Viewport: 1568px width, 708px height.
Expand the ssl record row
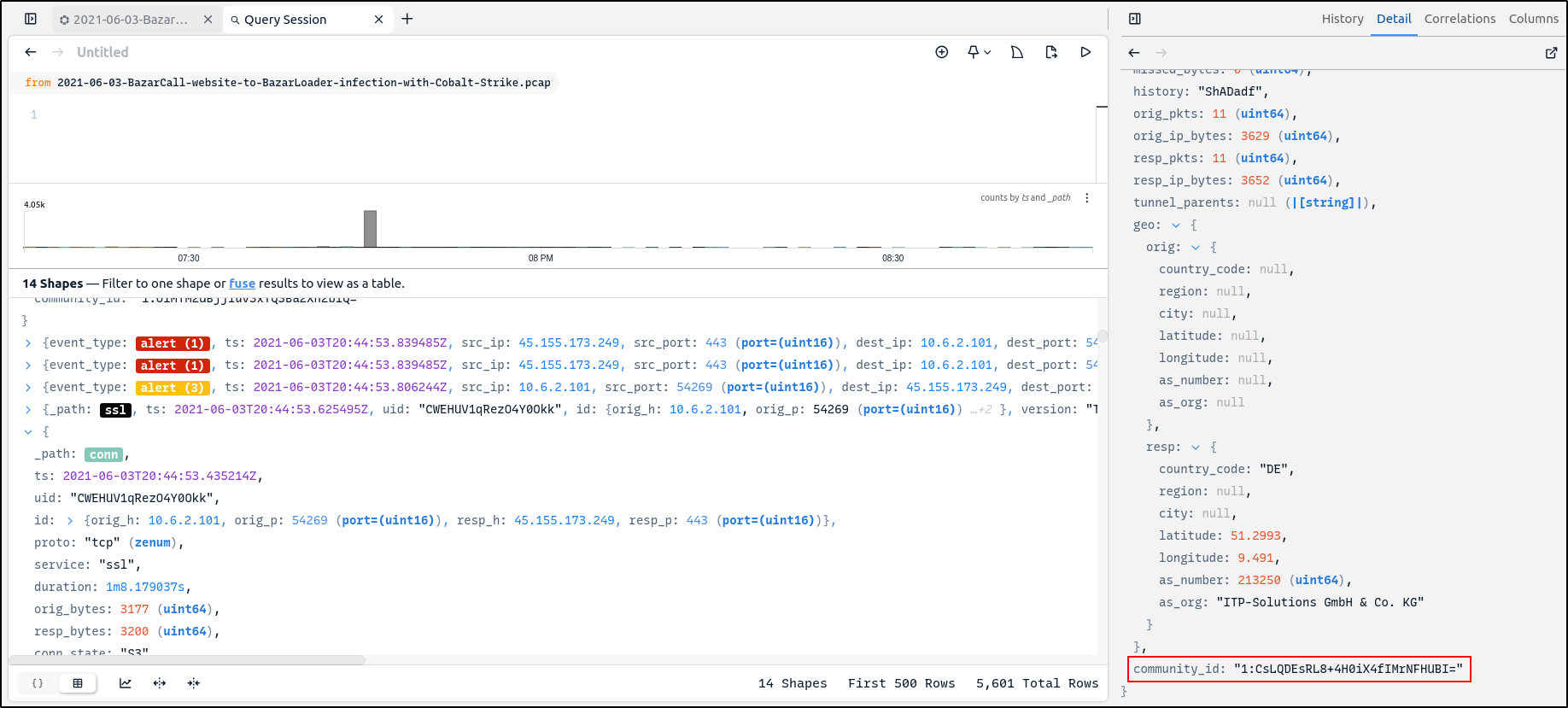point(28,410)
